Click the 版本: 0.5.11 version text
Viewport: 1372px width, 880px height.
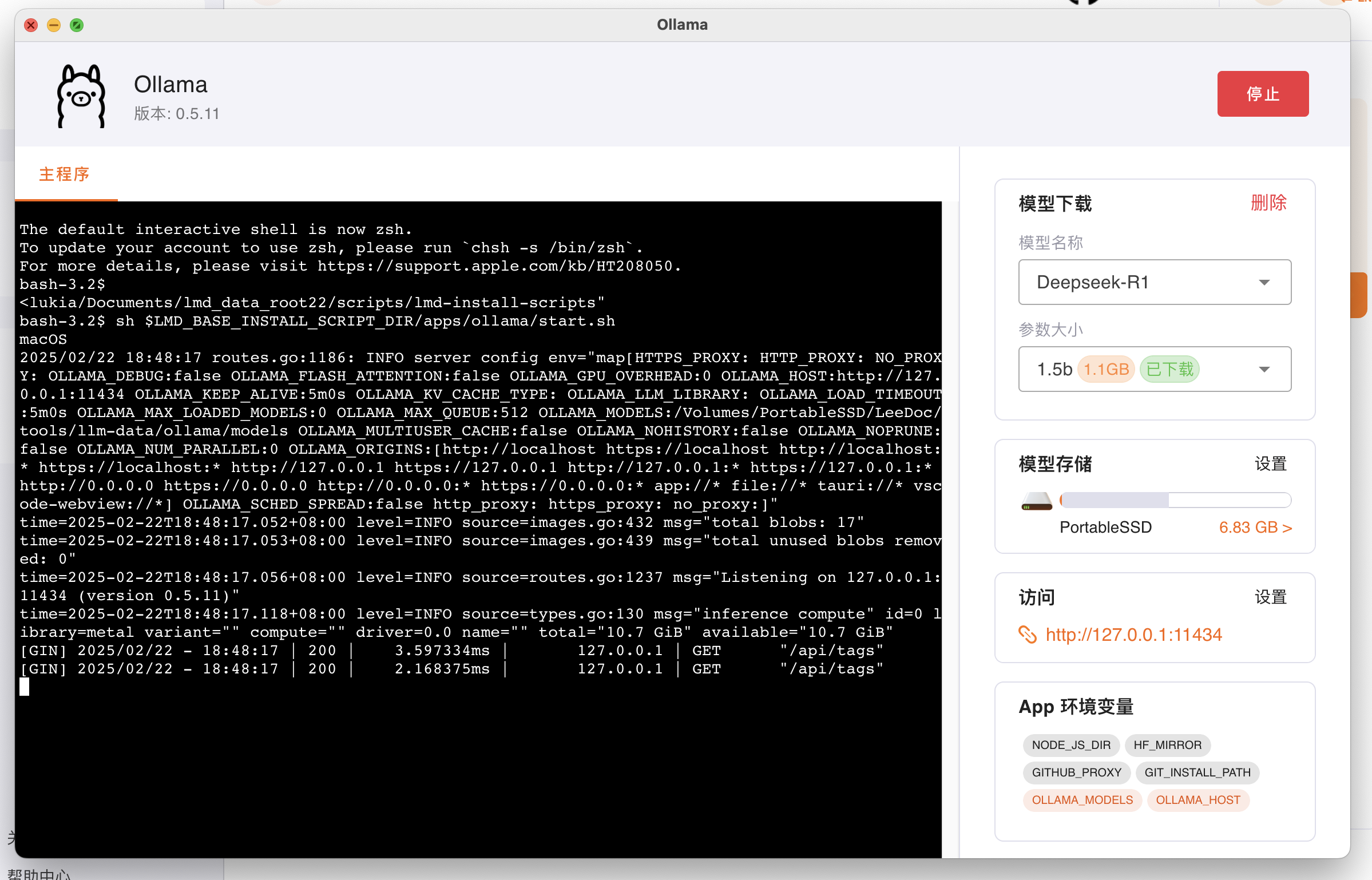coord(177,114)
